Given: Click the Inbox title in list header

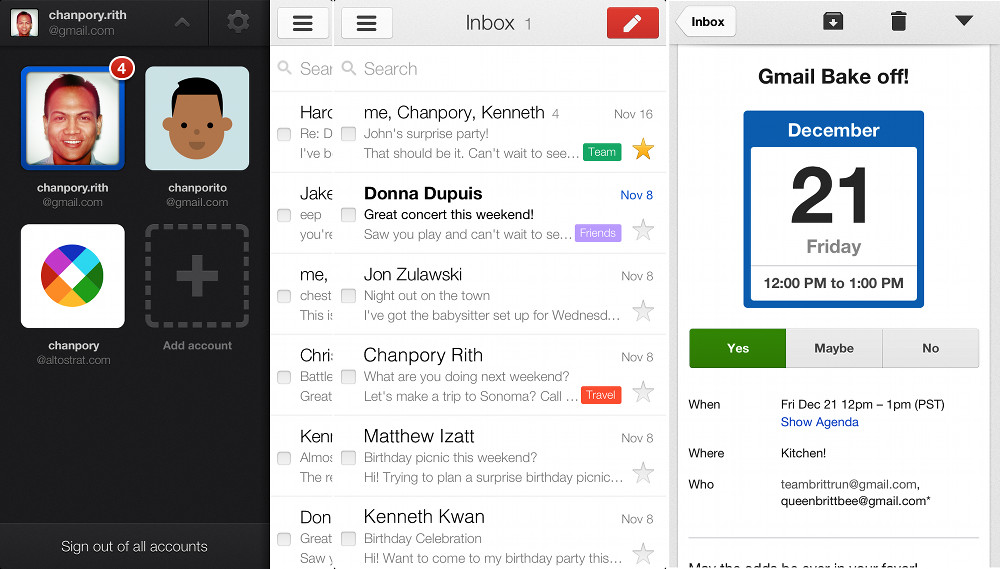Looking at the screenshot, I should click(490, 23).
